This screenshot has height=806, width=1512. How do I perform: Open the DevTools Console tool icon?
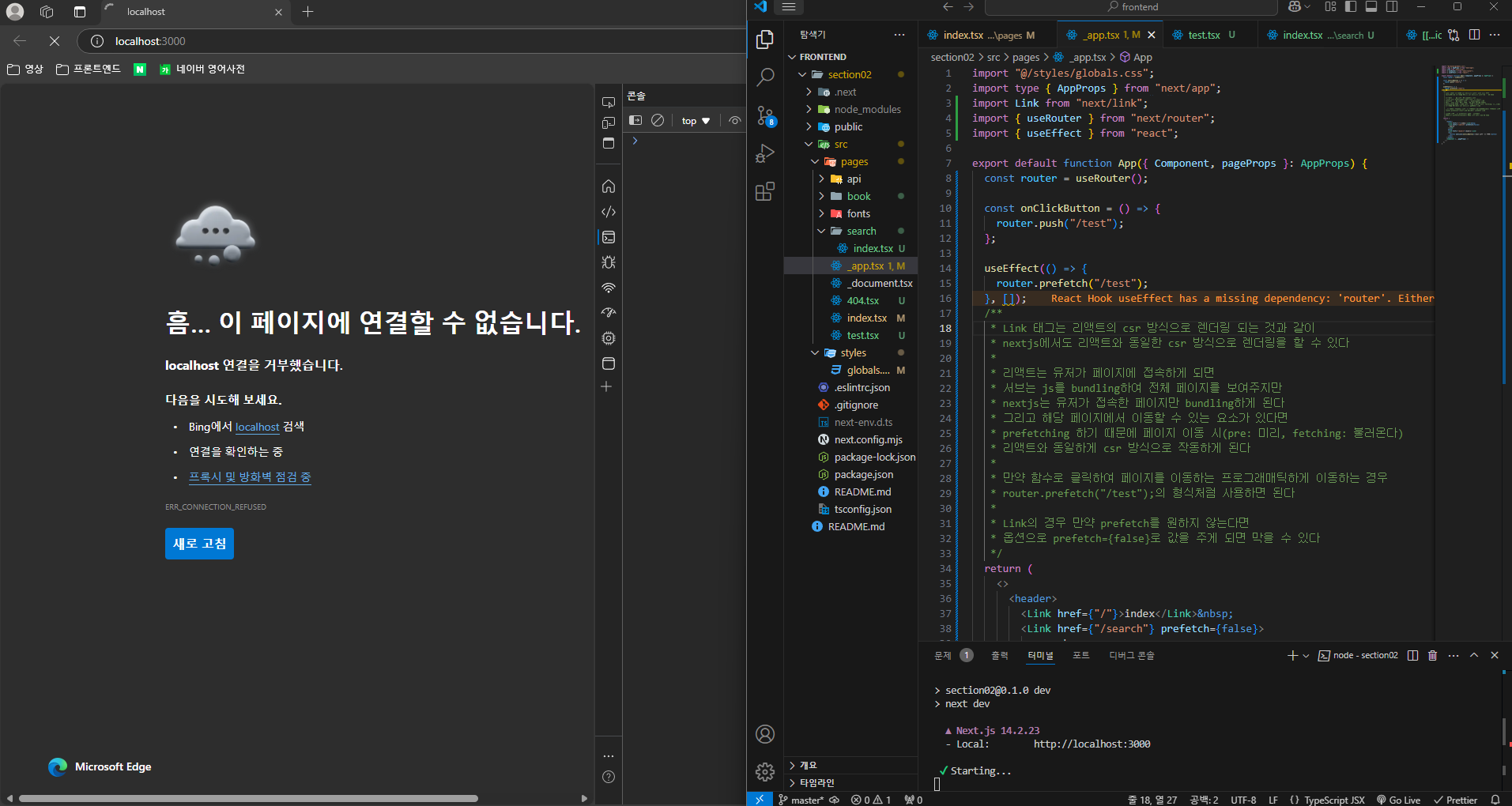click(609, 237)
